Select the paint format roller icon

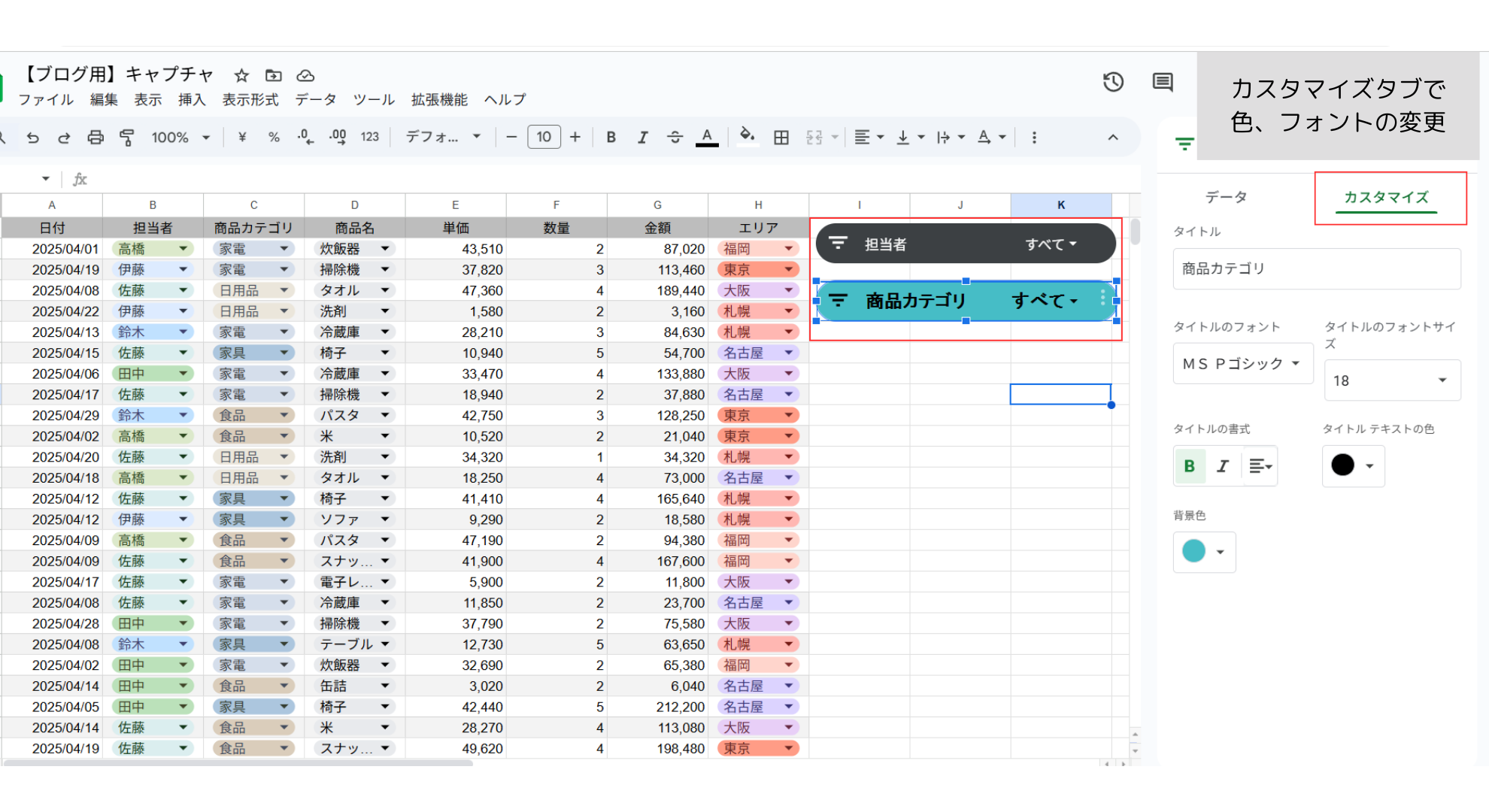127,138
